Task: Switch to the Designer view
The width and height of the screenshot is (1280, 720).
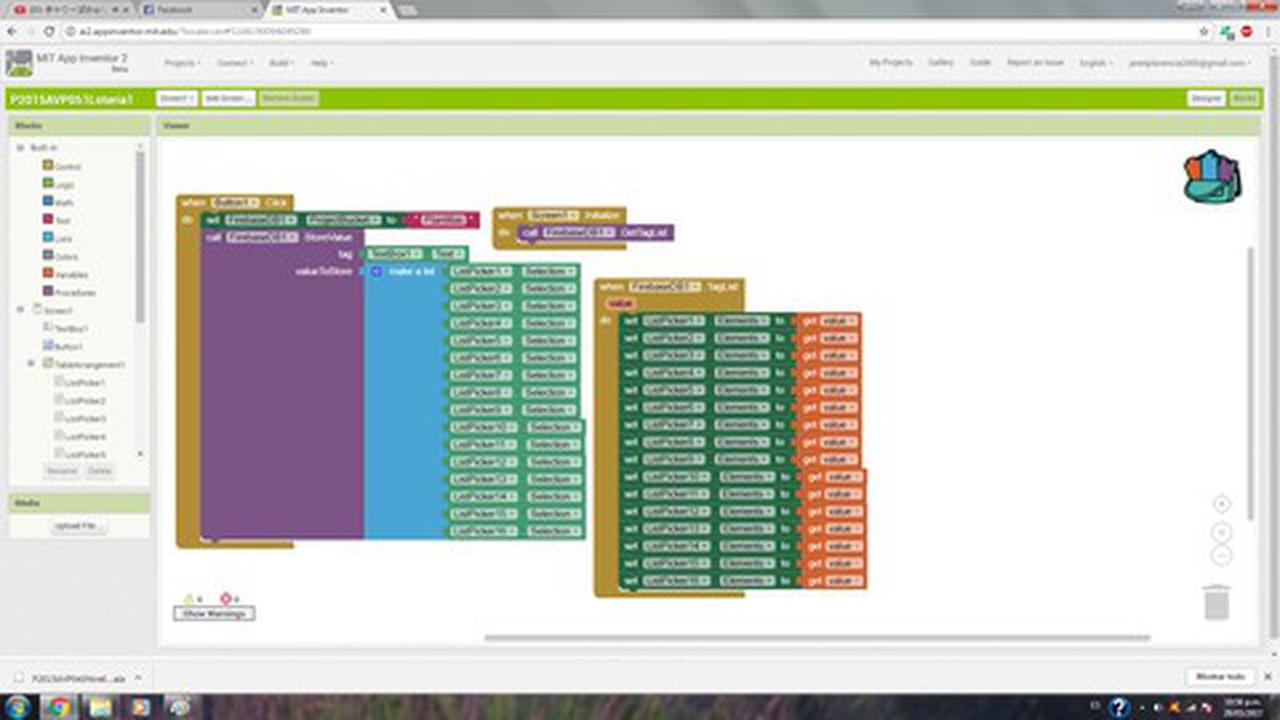Action: pos(1206,99)
